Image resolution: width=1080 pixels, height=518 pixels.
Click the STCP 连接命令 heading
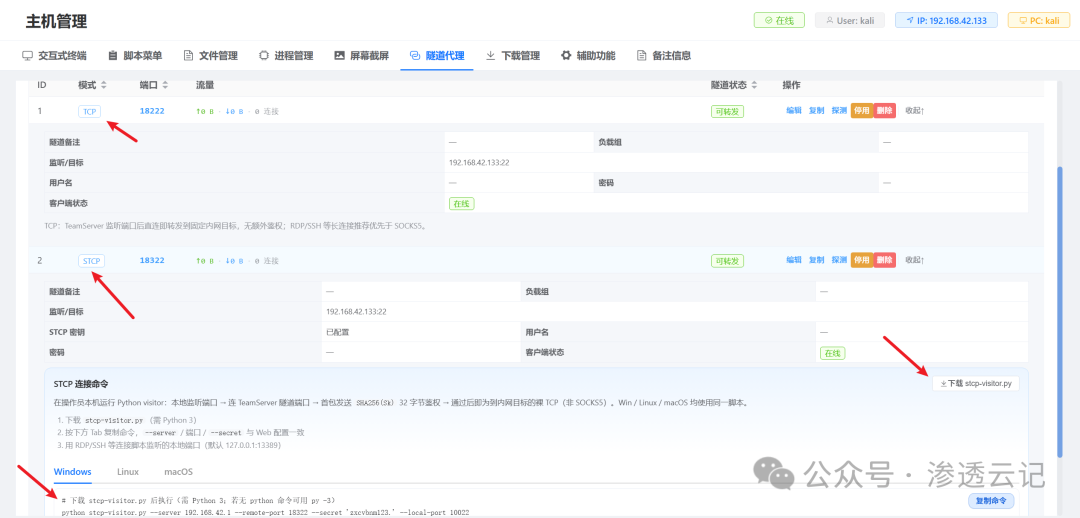[81, 384]
